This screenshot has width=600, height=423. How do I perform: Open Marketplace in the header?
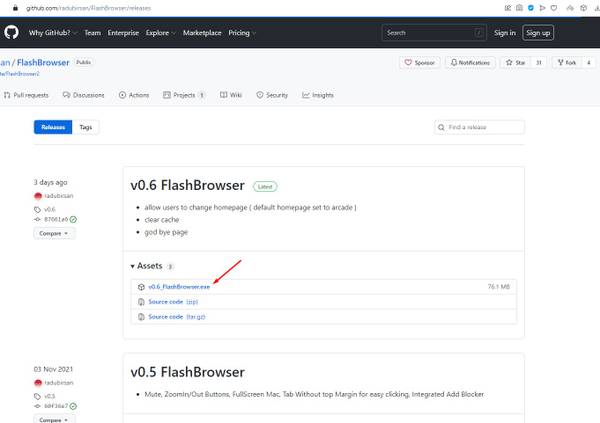click(x=202, y=33)
